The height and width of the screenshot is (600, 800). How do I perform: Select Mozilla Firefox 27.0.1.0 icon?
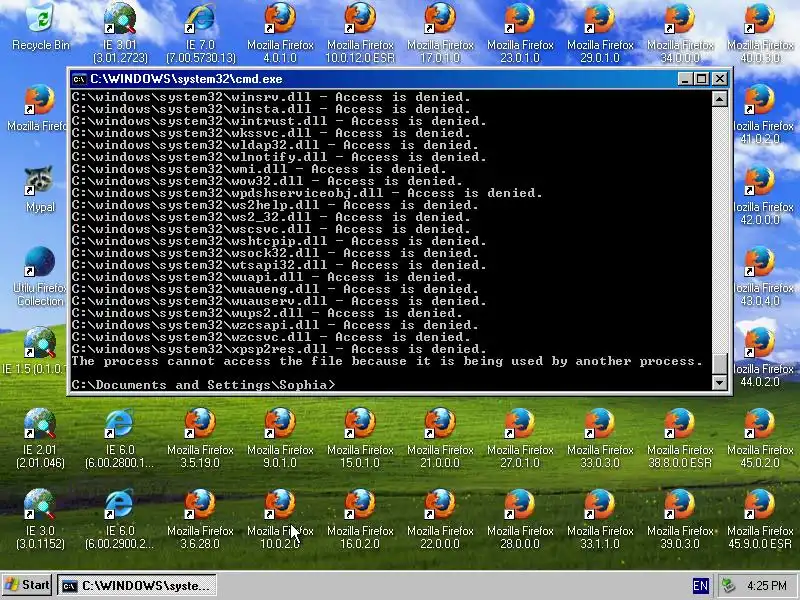[x=520, y=438]
